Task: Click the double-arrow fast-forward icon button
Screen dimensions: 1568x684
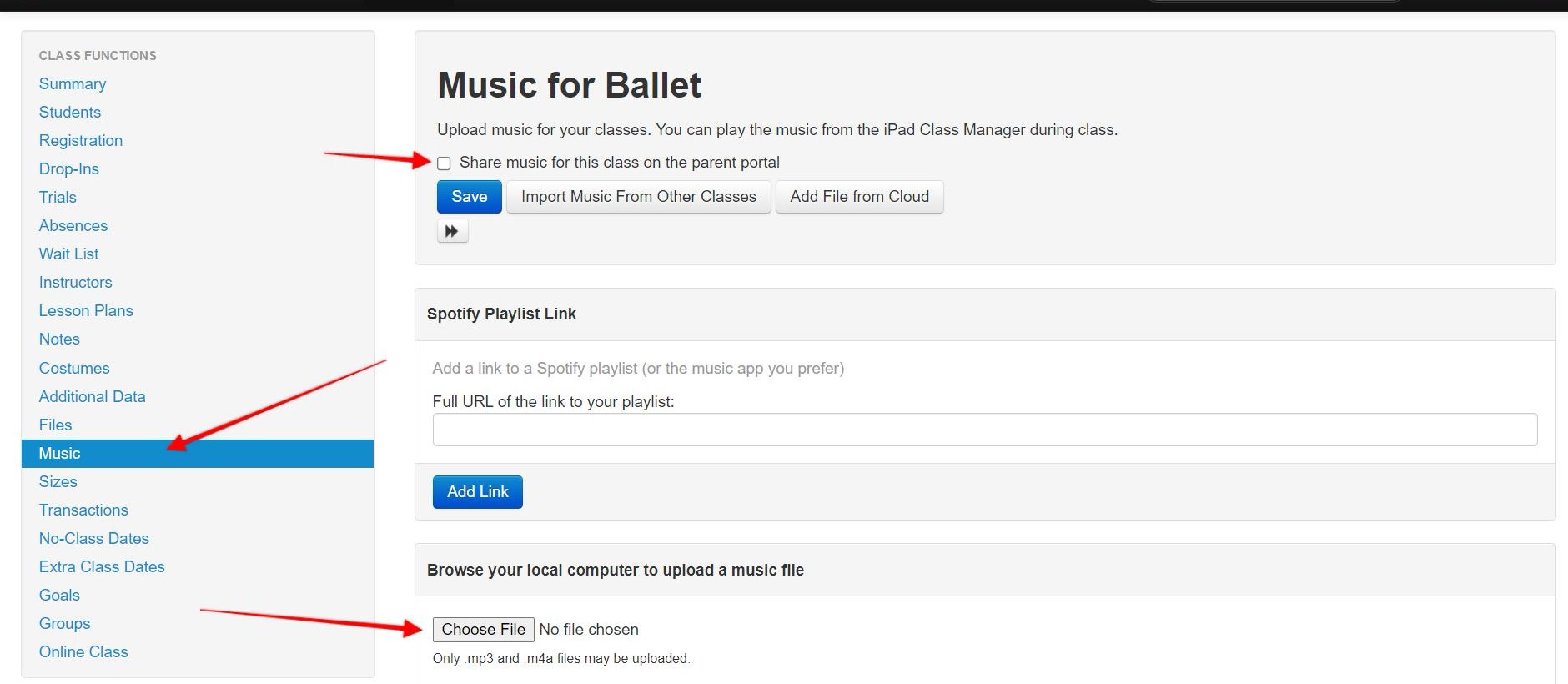Action: point(452,231)
